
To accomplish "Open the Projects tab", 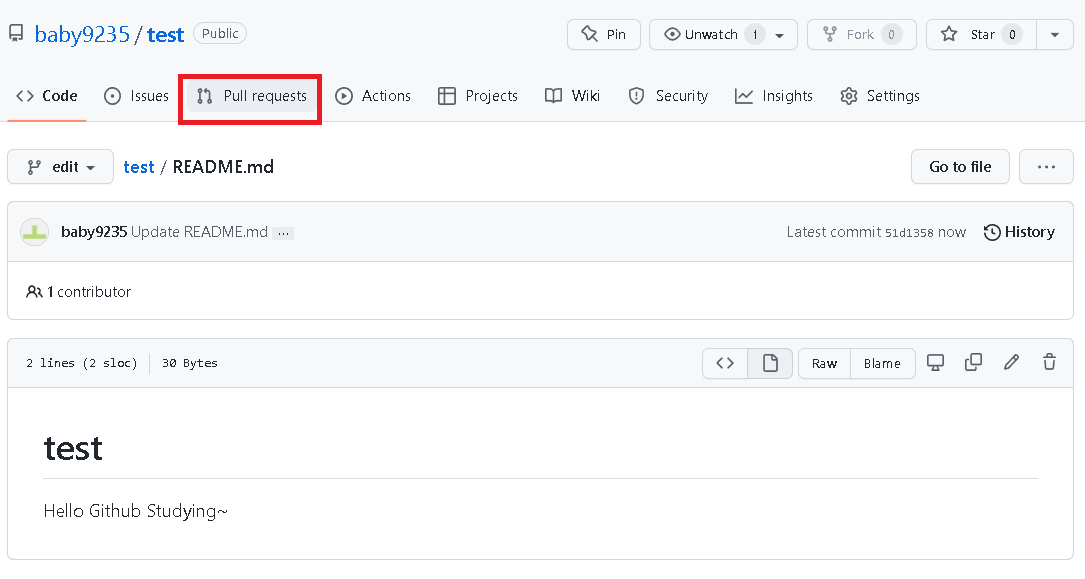I will click(478, 96).
